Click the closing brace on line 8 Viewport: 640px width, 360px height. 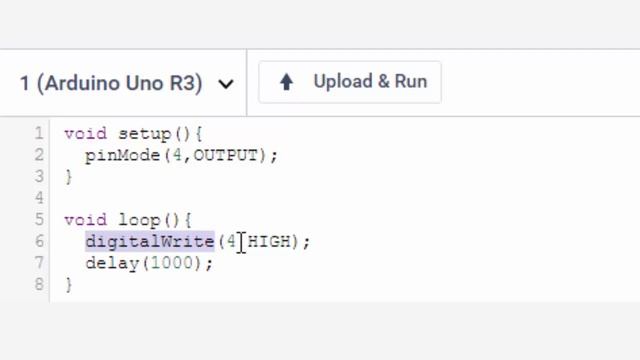click(x=69, y=284)
